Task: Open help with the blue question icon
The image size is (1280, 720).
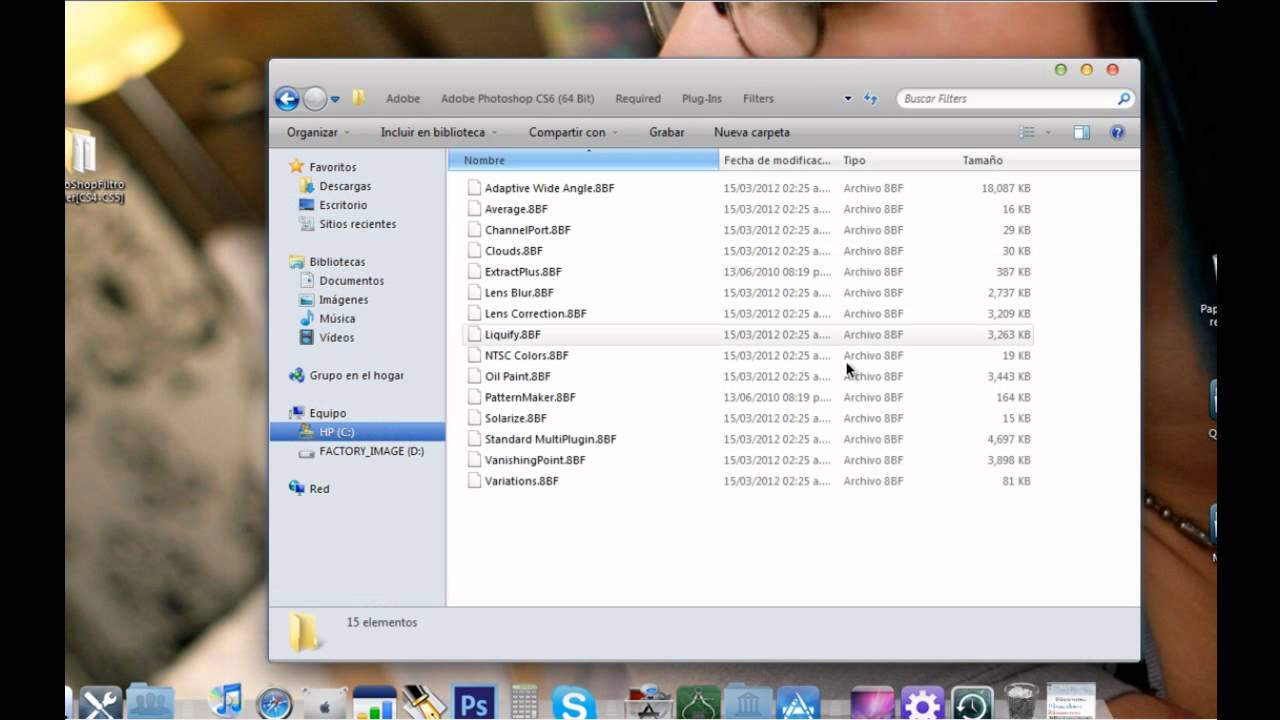Action: 1117,132
